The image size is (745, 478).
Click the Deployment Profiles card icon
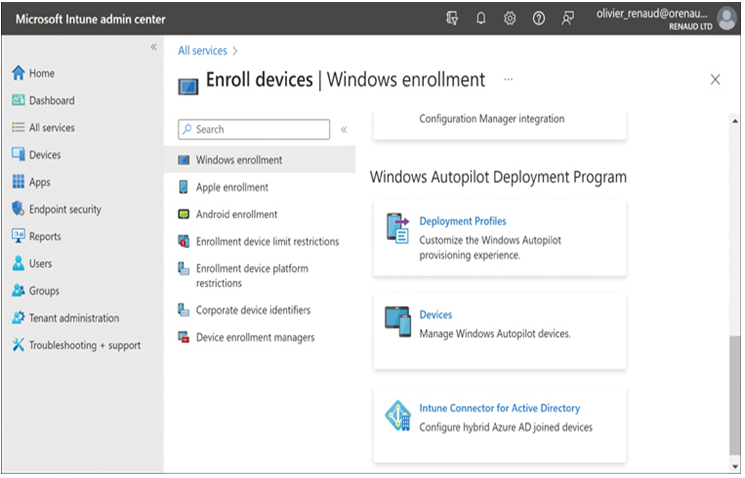point(399,229)
